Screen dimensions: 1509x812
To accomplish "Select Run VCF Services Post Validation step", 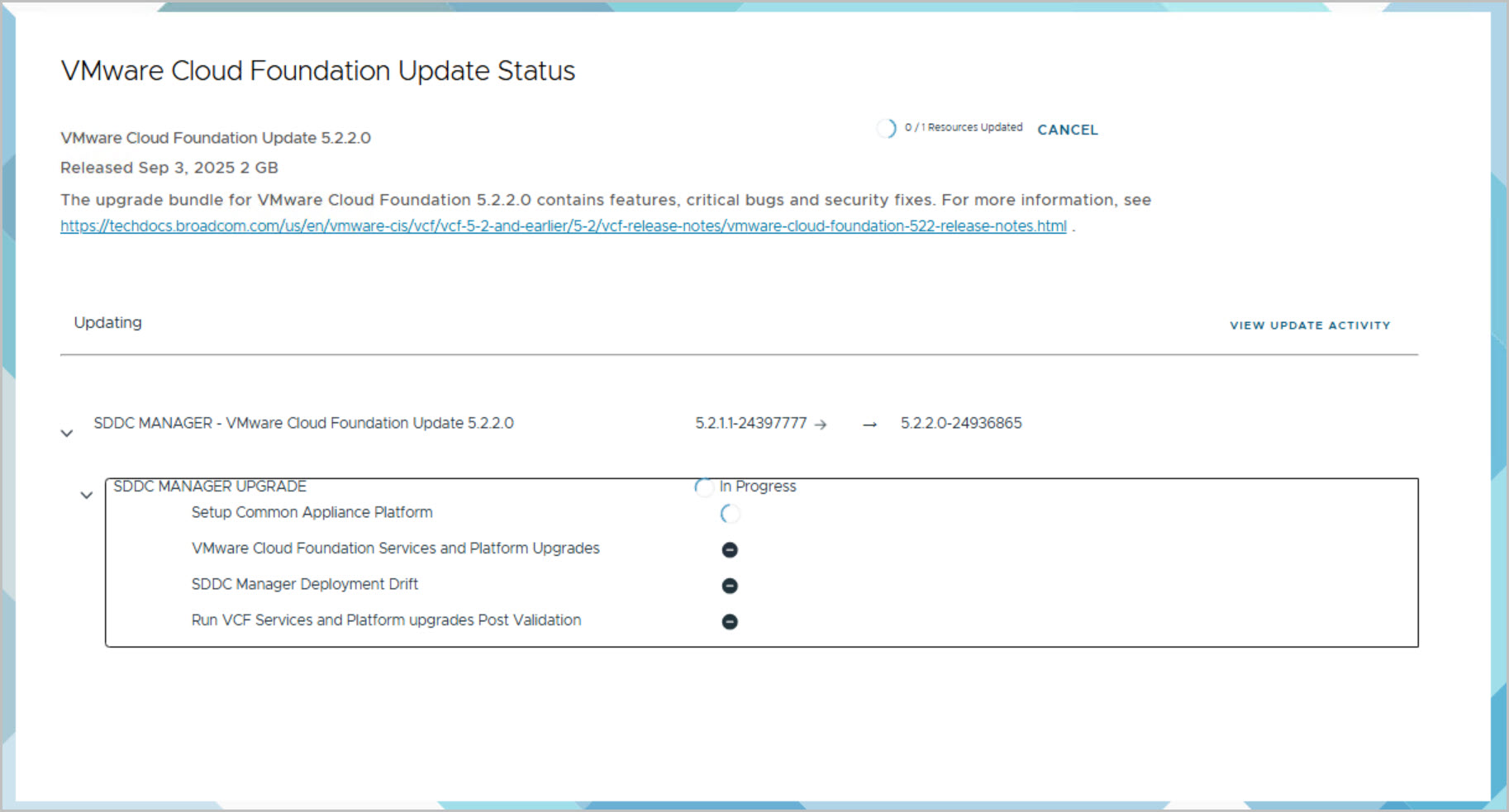I will pyautogui.click(x=386, y=620).
